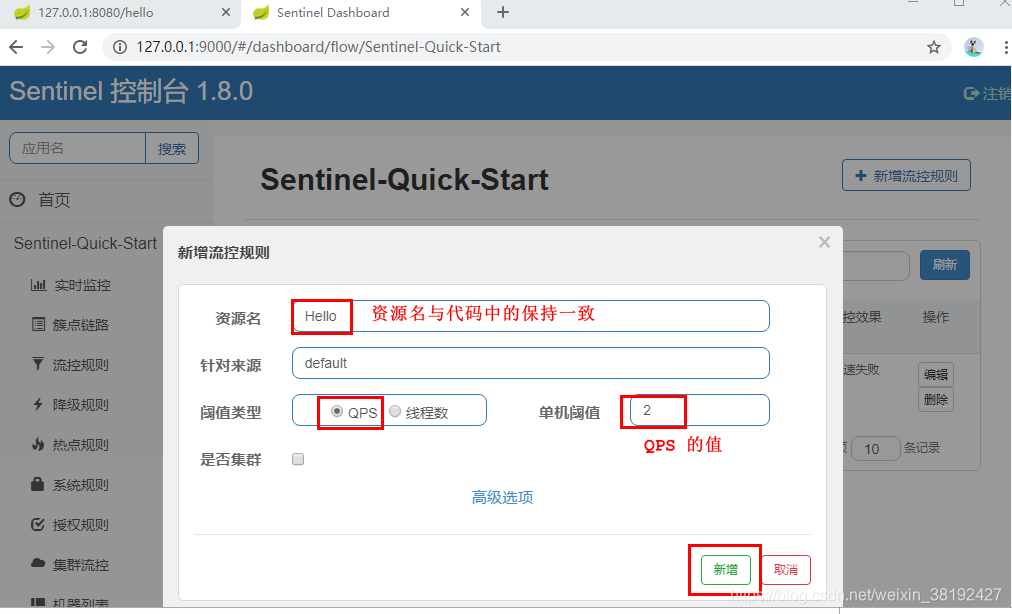Close the Sentinel Dashboard tab

coord(465,12)
